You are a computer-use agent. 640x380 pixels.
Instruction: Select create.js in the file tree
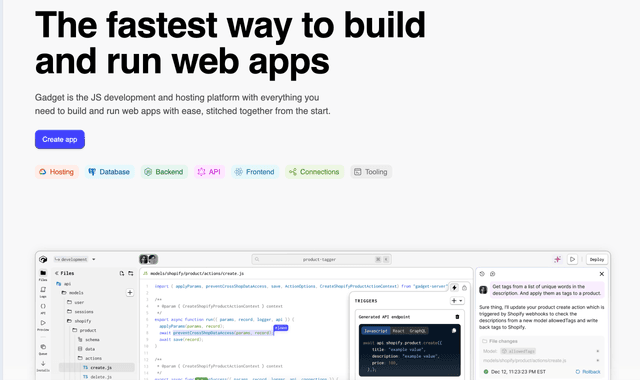[97, 368]
